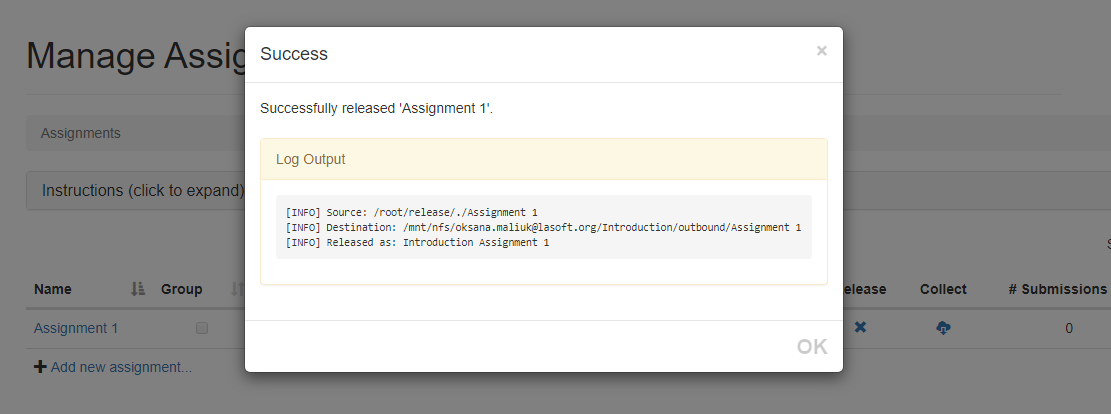Click the unrelease × icon for Assignment 1
Screen dimensions: 1111x414
pos(860,328)
